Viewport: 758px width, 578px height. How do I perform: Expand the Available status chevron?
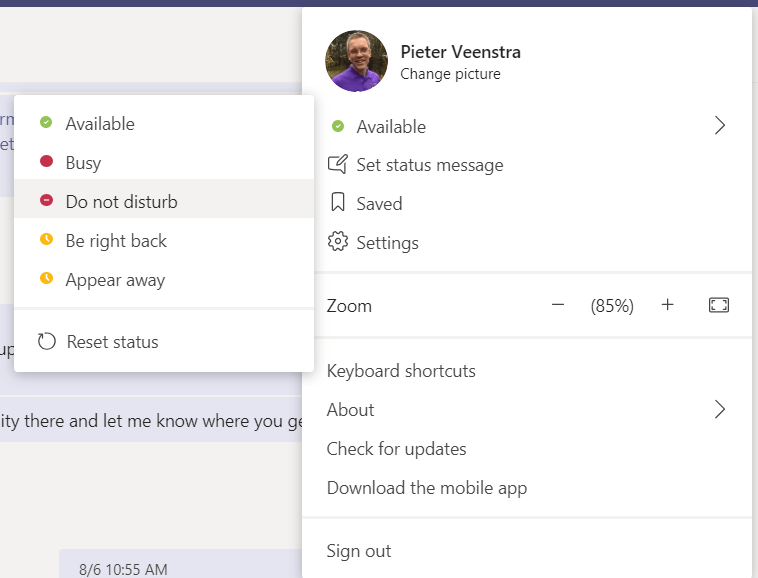coord(719,125)
